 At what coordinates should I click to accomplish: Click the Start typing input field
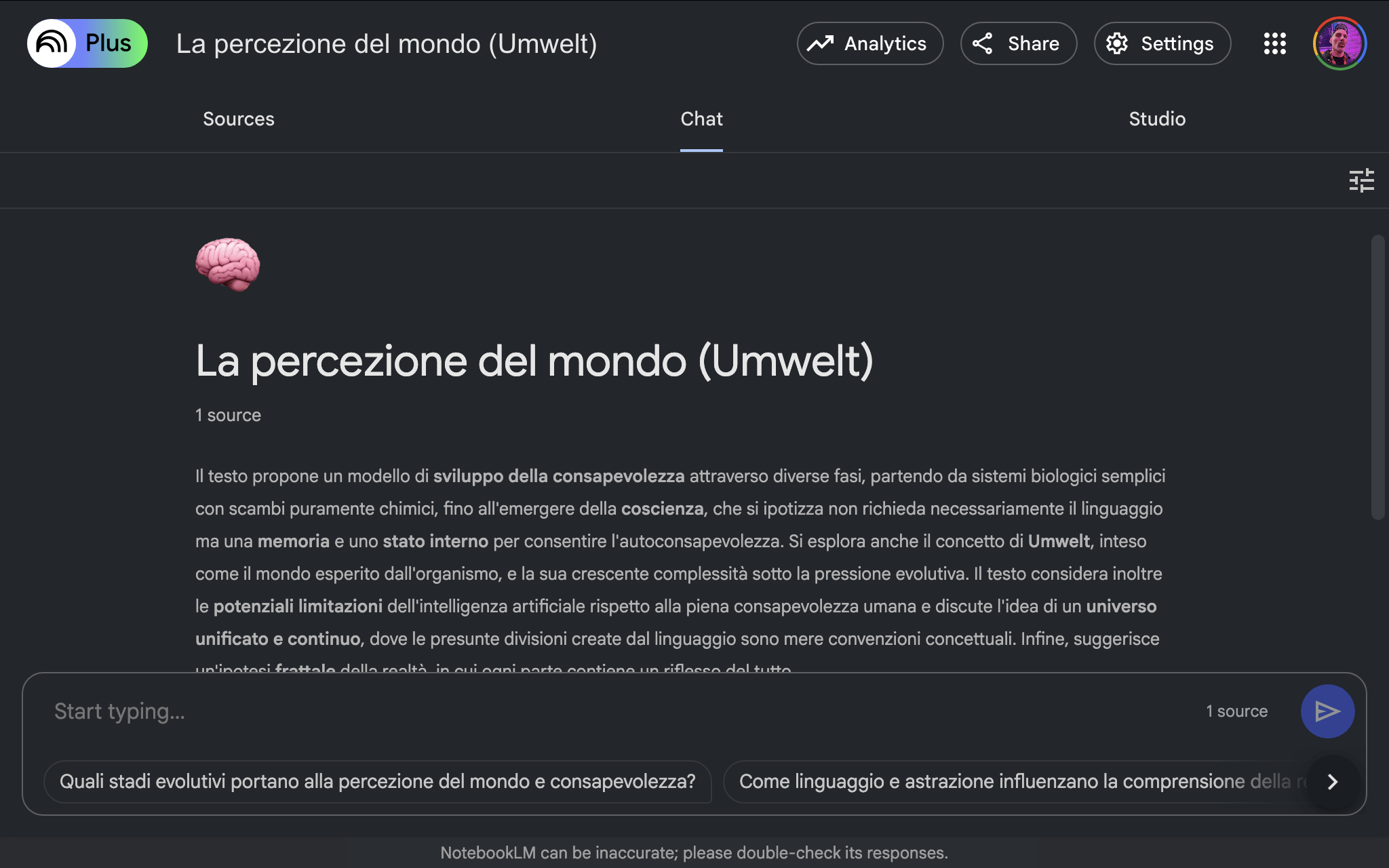[610, 711]
